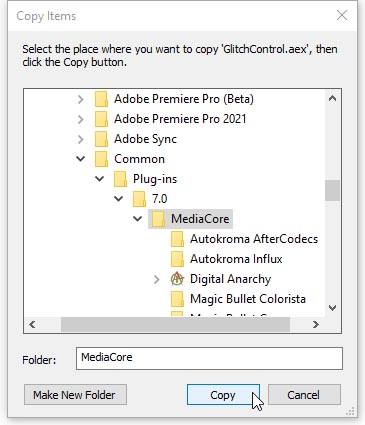Image resolution: width=365 pixels, height=425 pixels.
Task: Click the Plug-ins folder icon
Action: (x=120, y=179)
